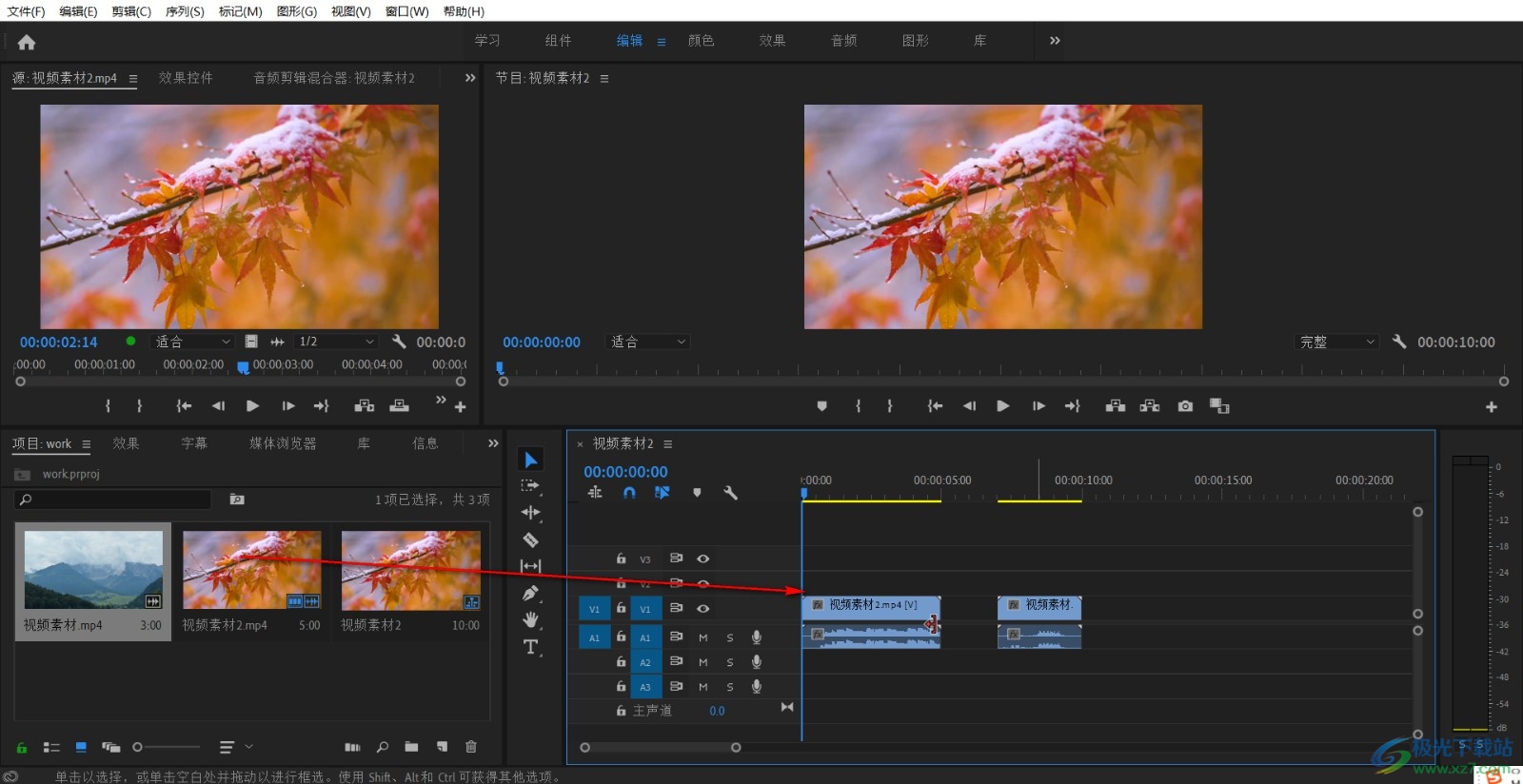Viewport: 1523px width, 784px height.
Task: Toggle Linked Selection in timeline
Action: pos(663,493)
